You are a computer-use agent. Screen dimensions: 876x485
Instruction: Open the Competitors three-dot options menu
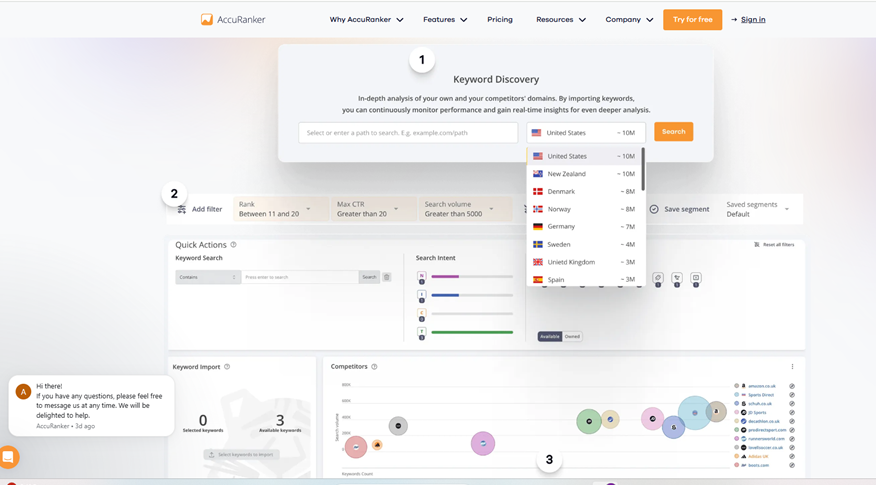pyautogui.click(x=792, y=367)
